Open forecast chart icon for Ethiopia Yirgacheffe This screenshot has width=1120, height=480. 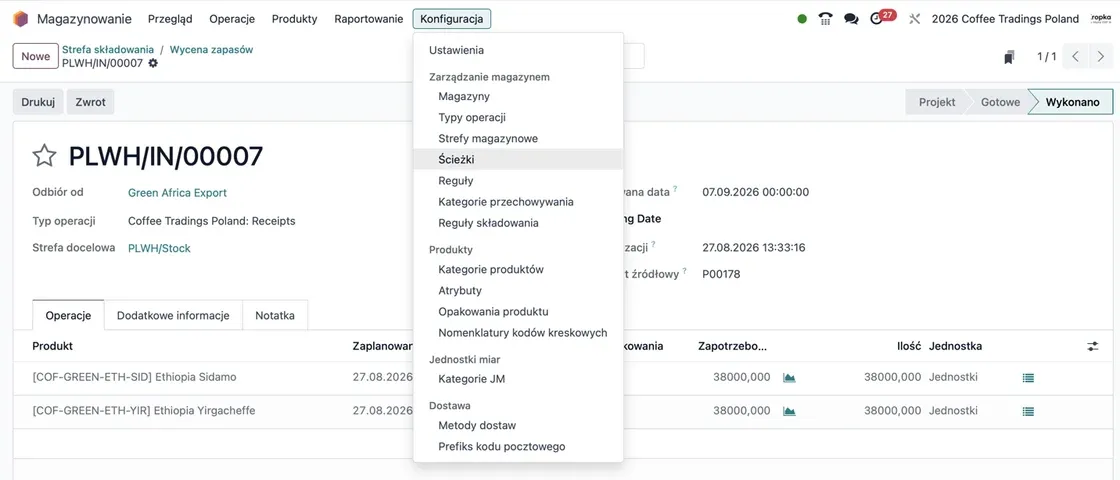(789, 411)
